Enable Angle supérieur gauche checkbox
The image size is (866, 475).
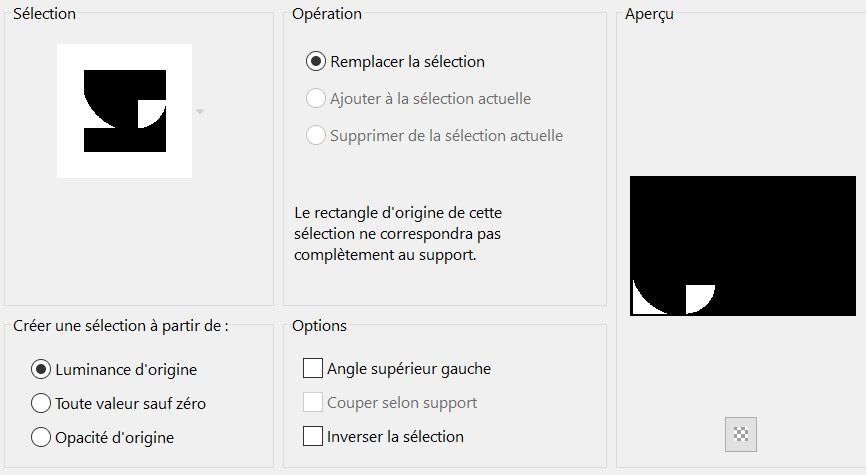tap(313, 369)
